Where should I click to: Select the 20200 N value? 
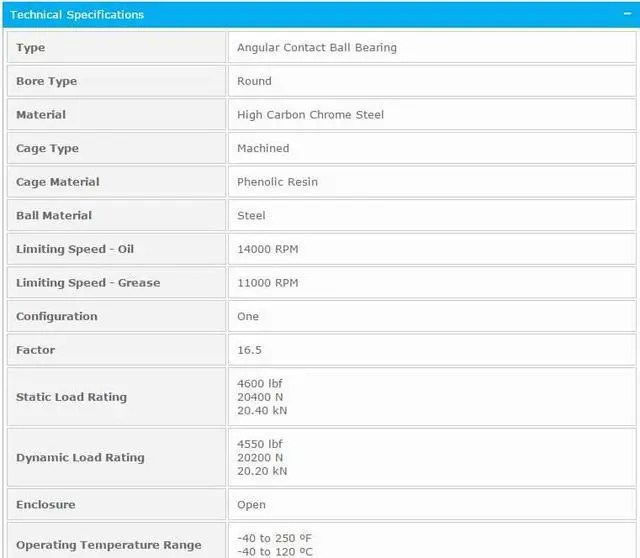260,458
